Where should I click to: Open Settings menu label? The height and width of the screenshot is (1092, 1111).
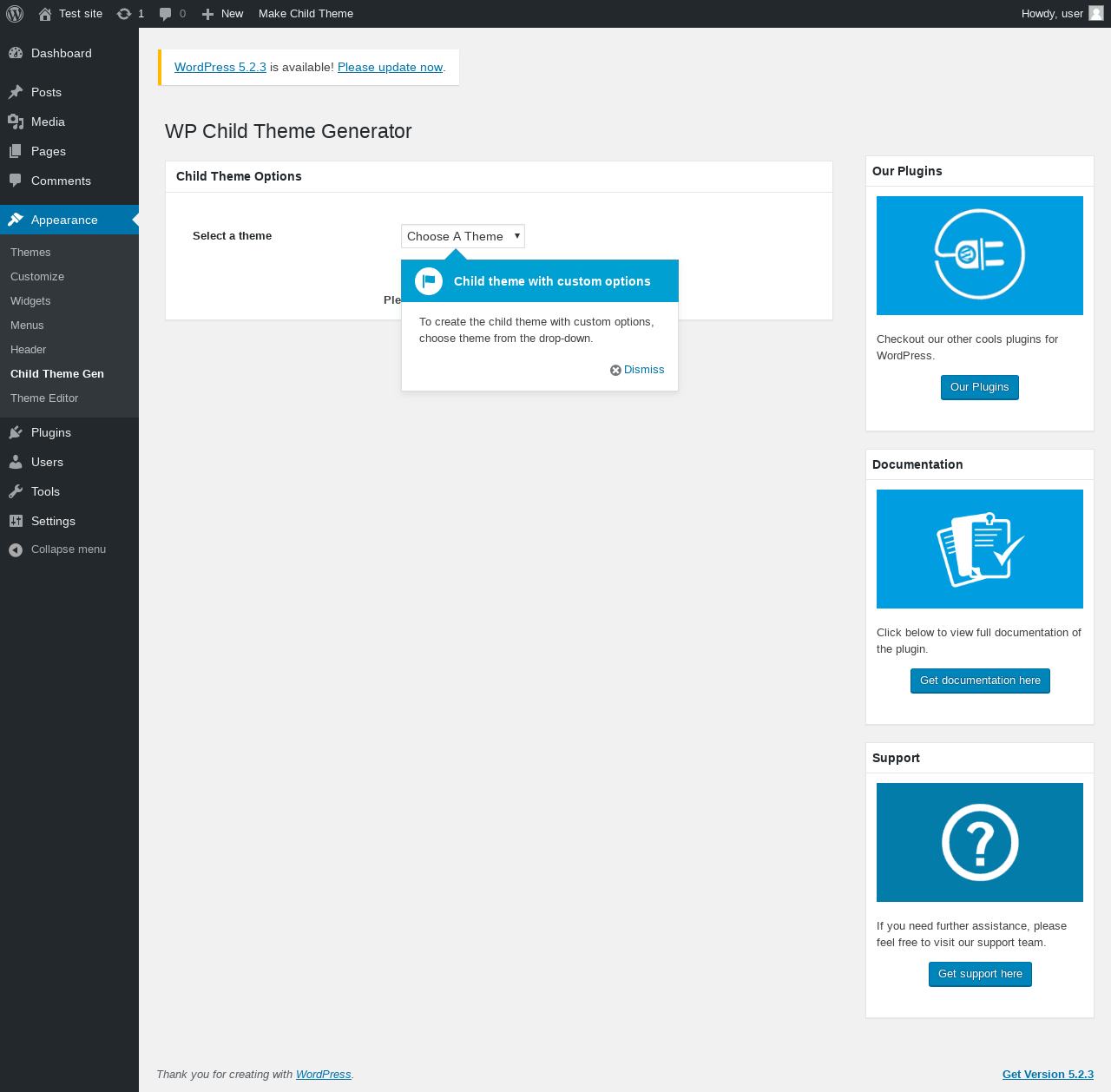53,521
